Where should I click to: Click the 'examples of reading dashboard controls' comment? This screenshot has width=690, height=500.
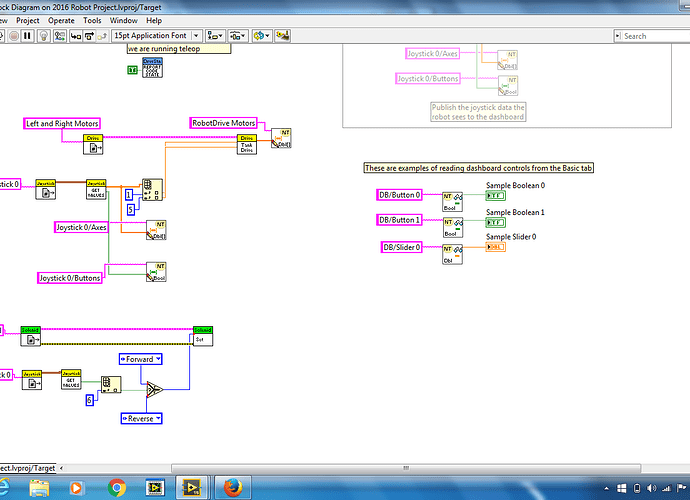coord(478,168)
